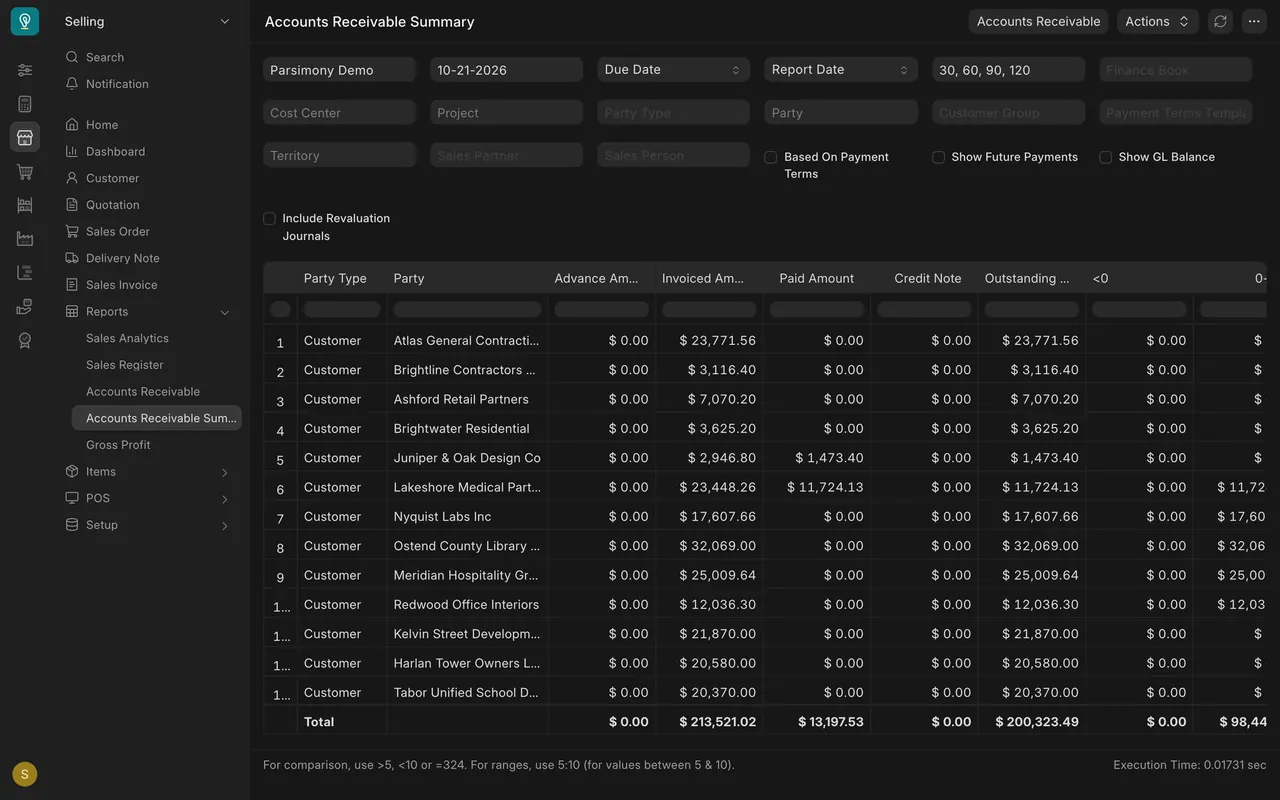Toggle Include Revaluation Journals checkbox
1280x800 pixels.
(x=270, y=218)
